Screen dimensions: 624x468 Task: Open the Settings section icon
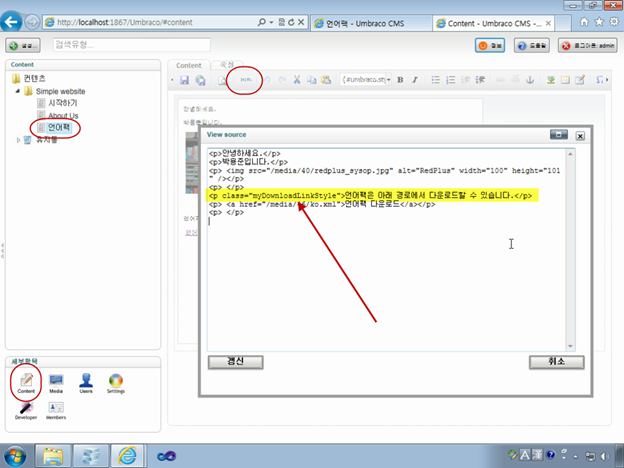point(116,383)
